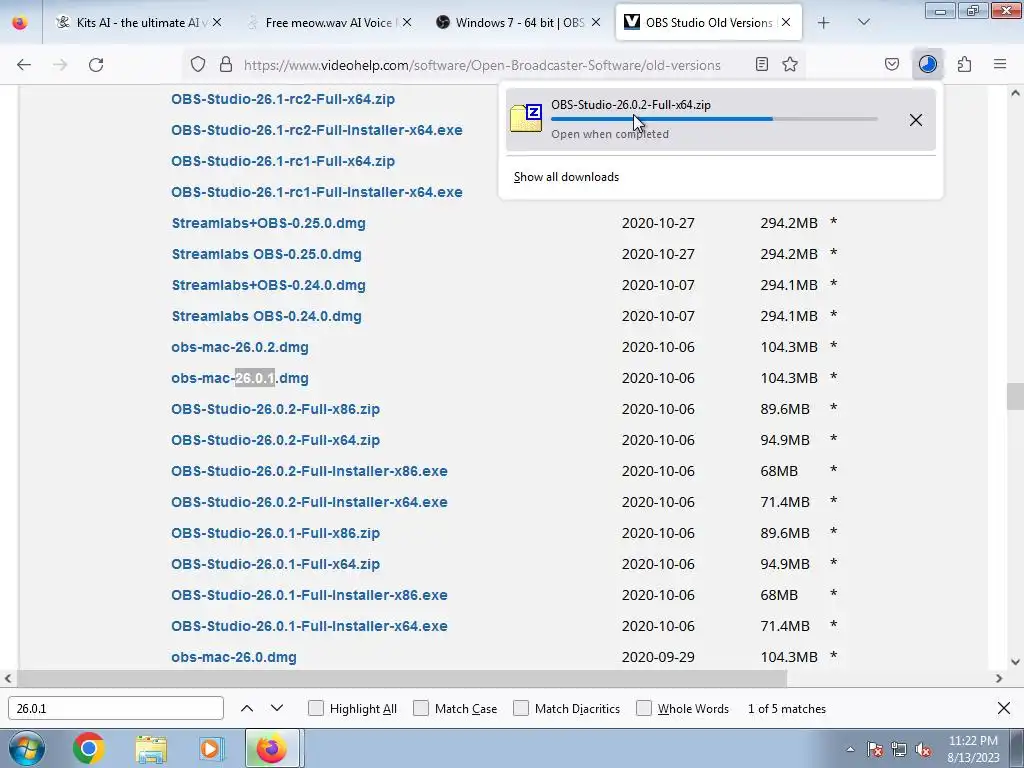
Task: Click the OBS-Studio-26.0.2-Full-x64.zip download entry
Action: point(720,120)
